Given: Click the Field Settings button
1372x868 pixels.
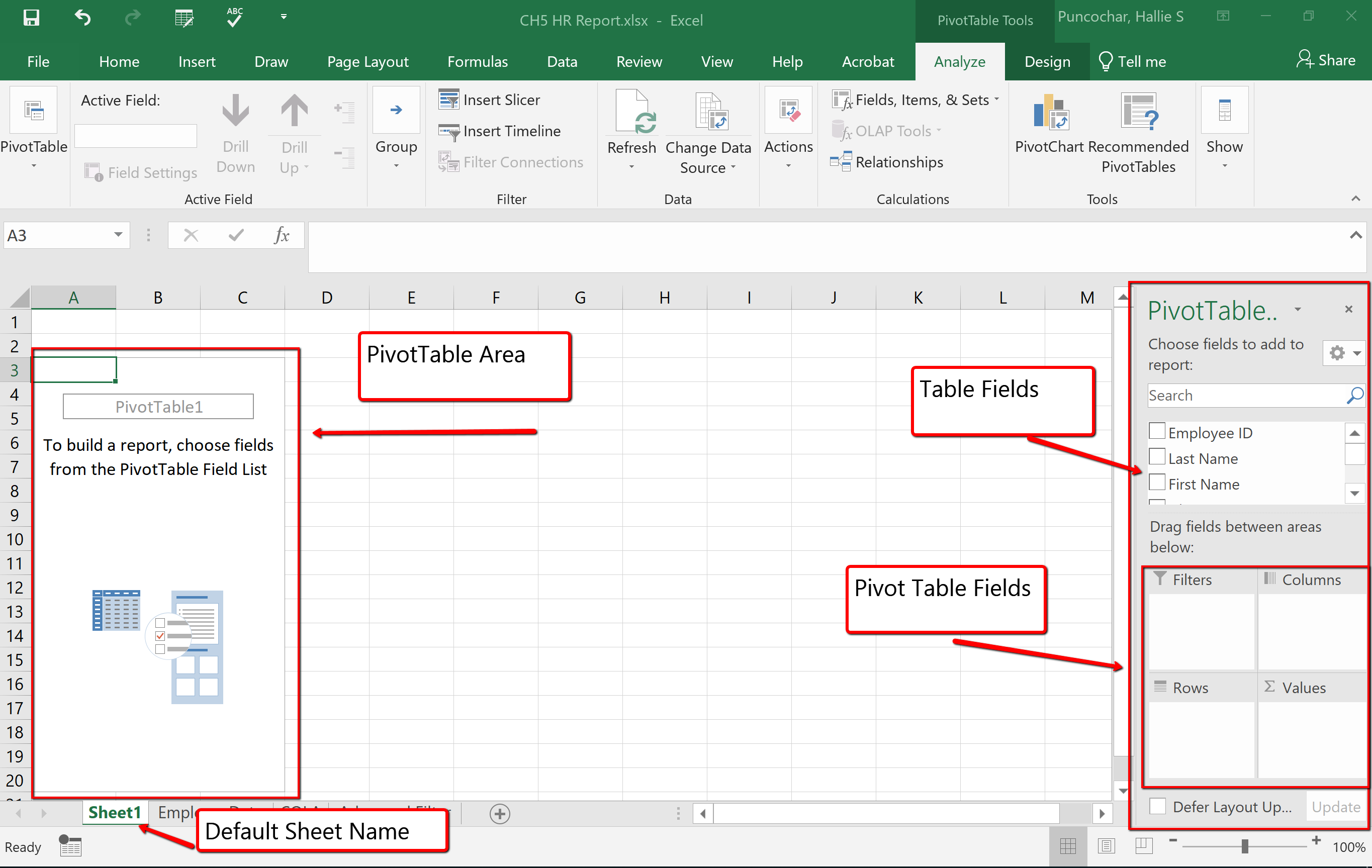Looking at the screenshot, I should (x=144, y=172).
